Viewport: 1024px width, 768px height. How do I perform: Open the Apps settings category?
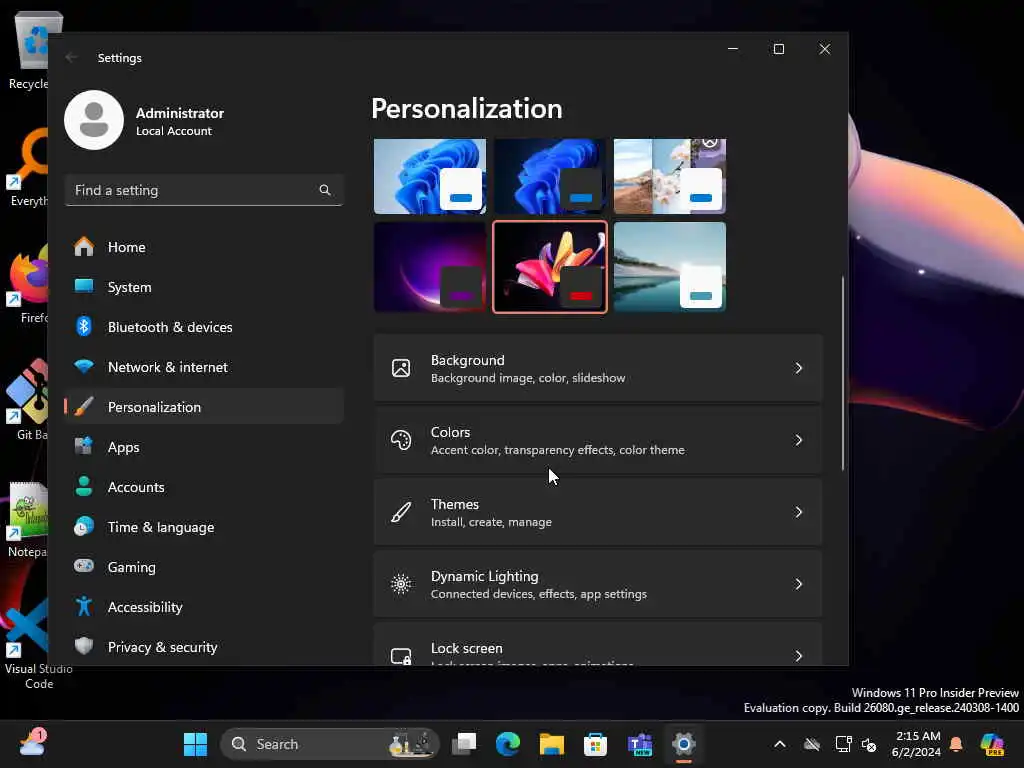(x=204, y=447)
